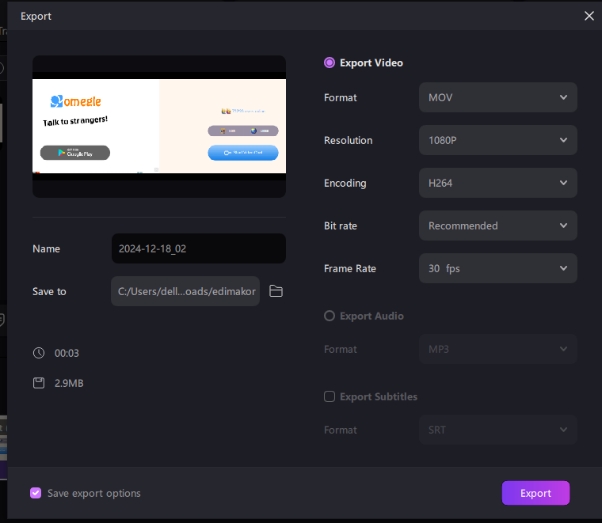Open the MOV format dropdown
602x523 pixels.
(x=497, y=98)
